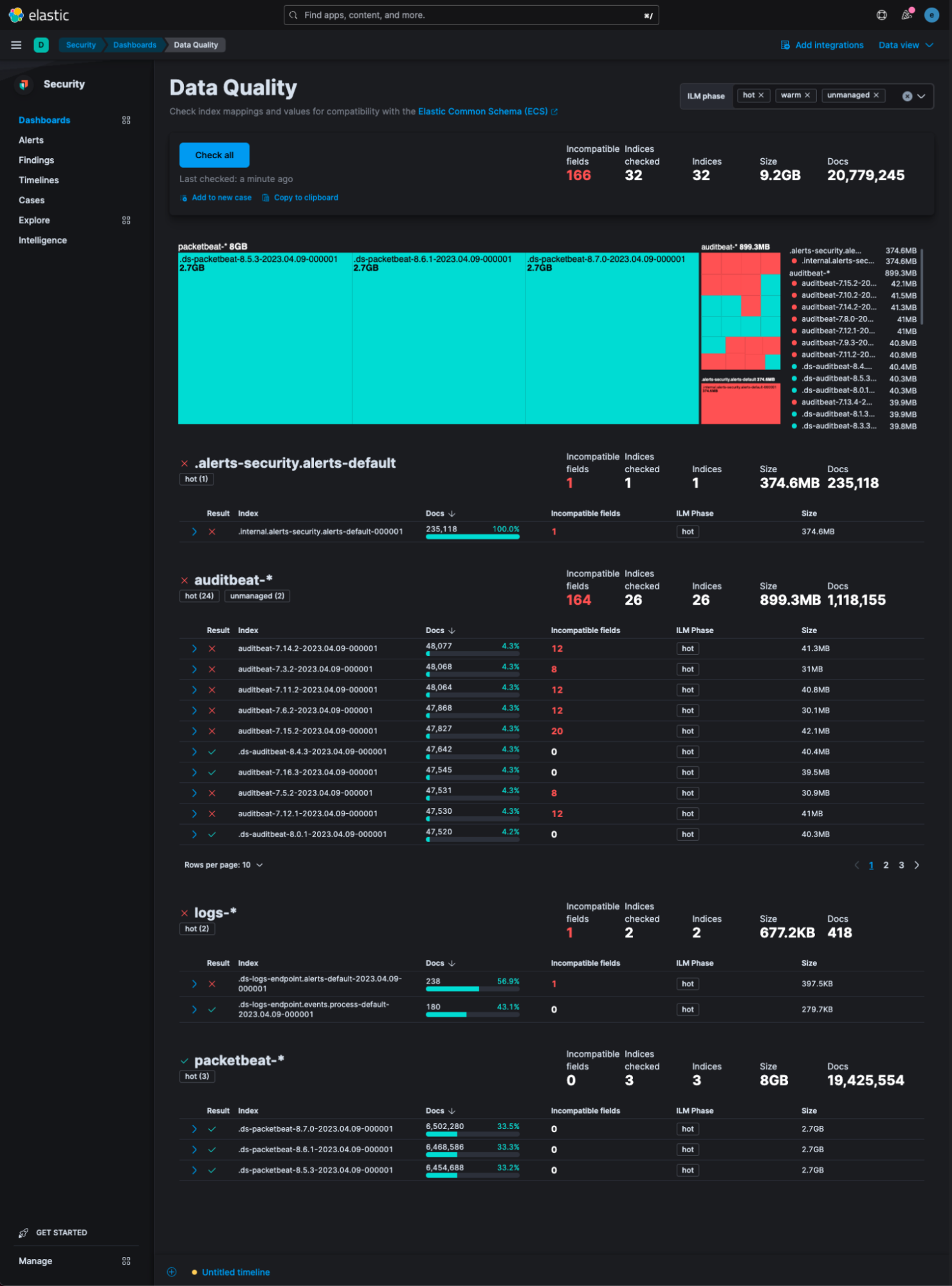The image size is (952, 1286).
Task: Go to page 3 of auditbeat table
Action: coord(901,865)
